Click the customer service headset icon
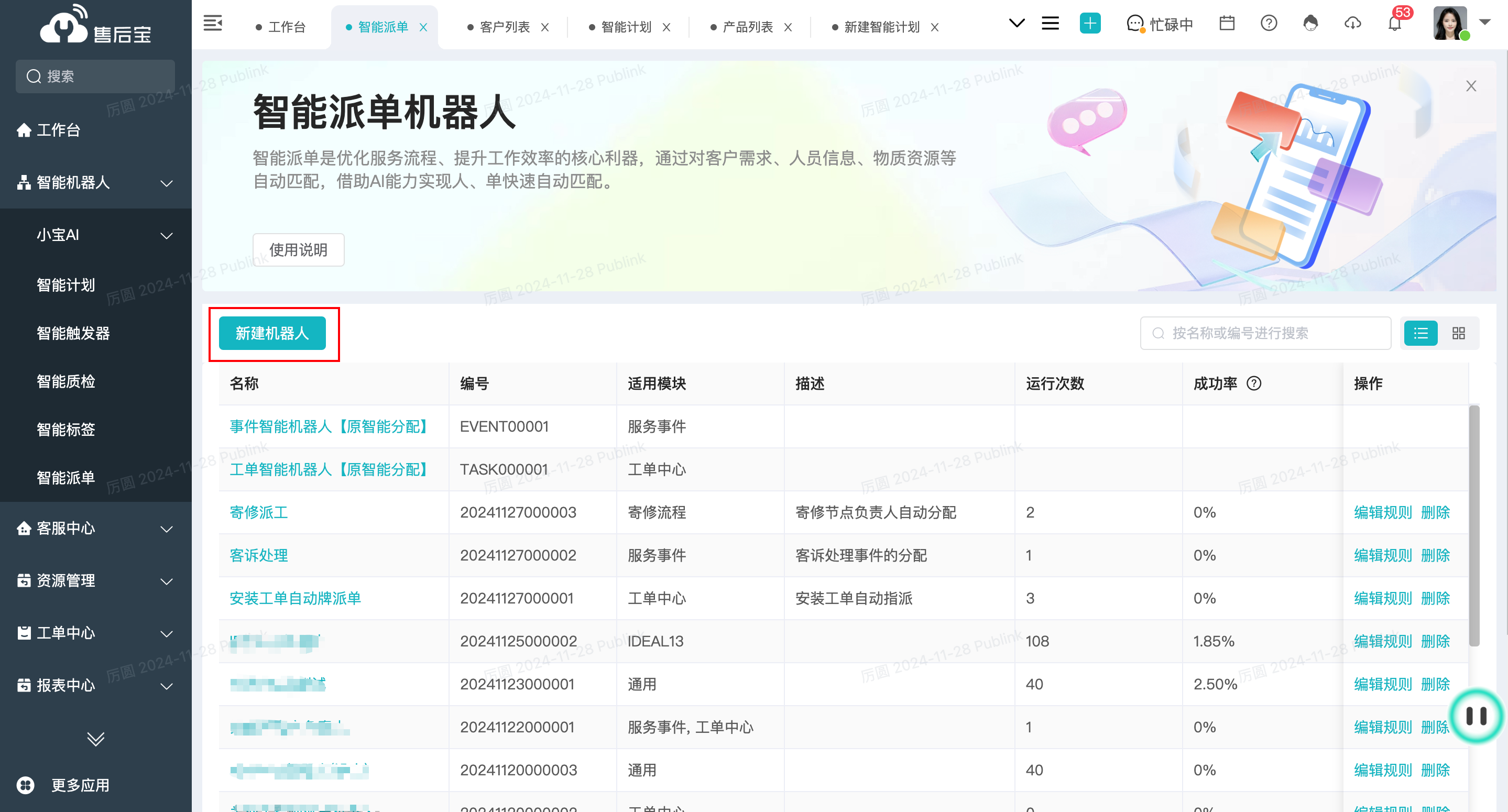The image size is (1508, 812). click(1310, 24)
